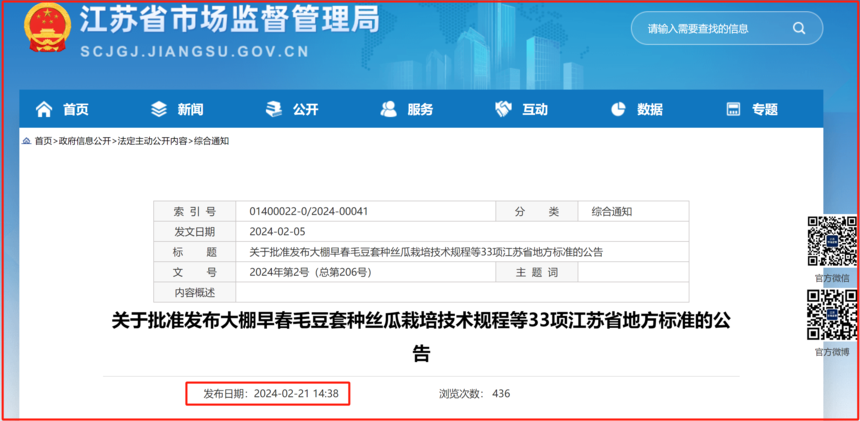Open the 公开 navigation menu
This screenshot has height=421, width=860.
click(305, 109)
